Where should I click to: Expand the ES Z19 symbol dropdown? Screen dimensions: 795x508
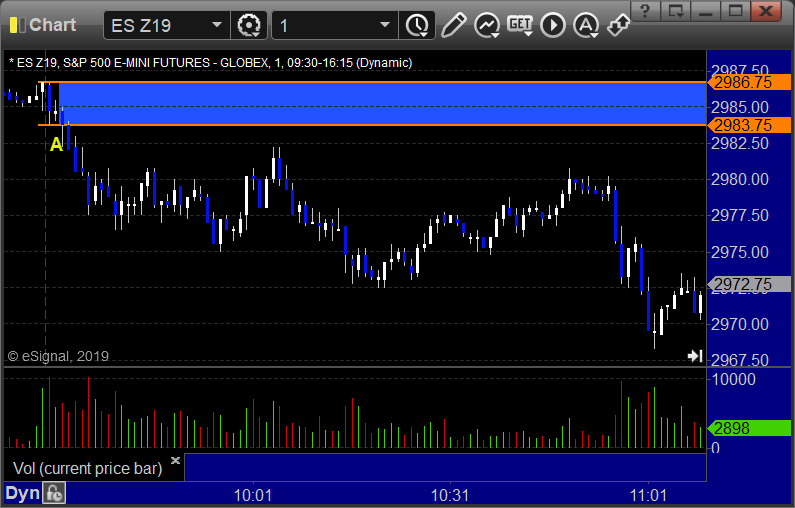[216, 25]
